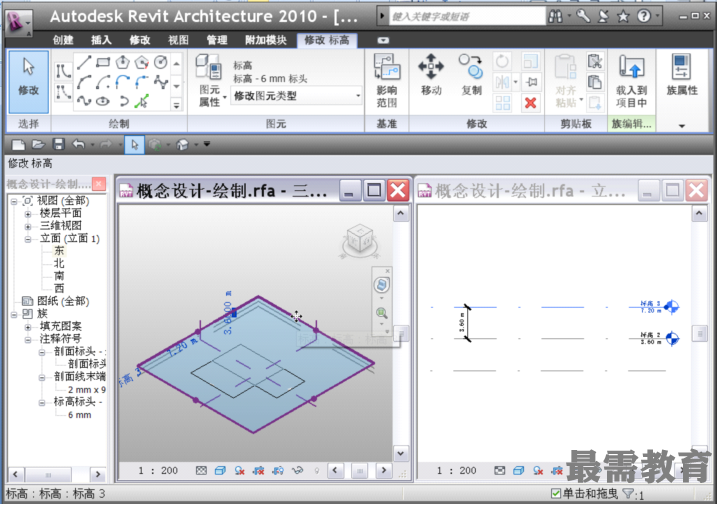The width and height of the screenshot is (718, 506).
Task: Click the pin element icon
Action: pyautogui.click(x=531, y=82)
